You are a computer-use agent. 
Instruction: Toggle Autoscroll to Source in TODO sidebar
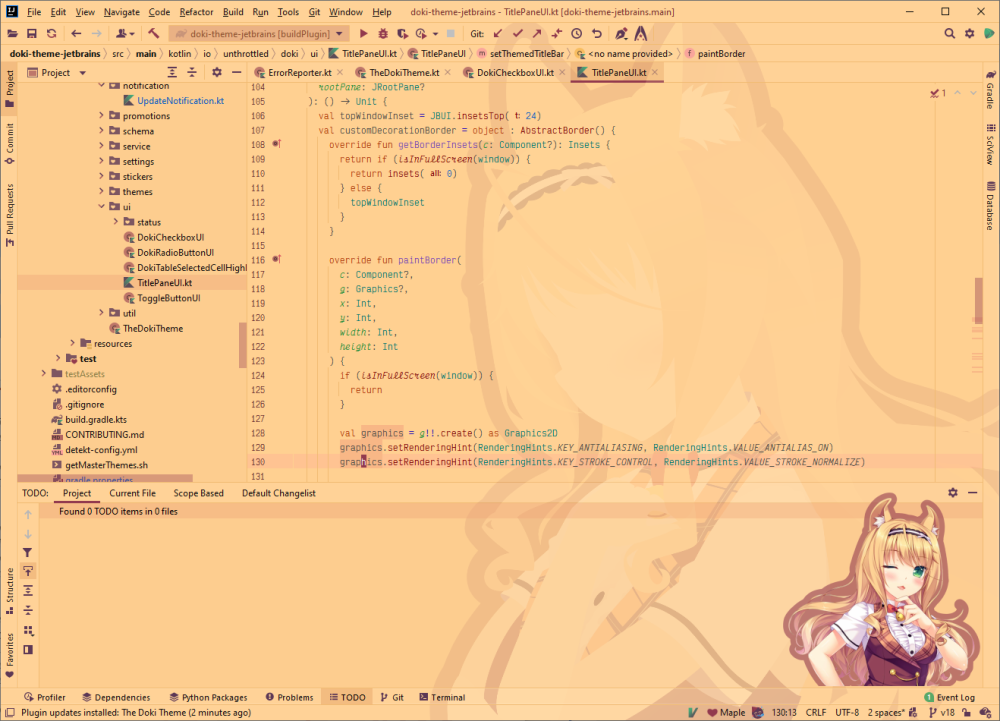(x=28, y=571)
